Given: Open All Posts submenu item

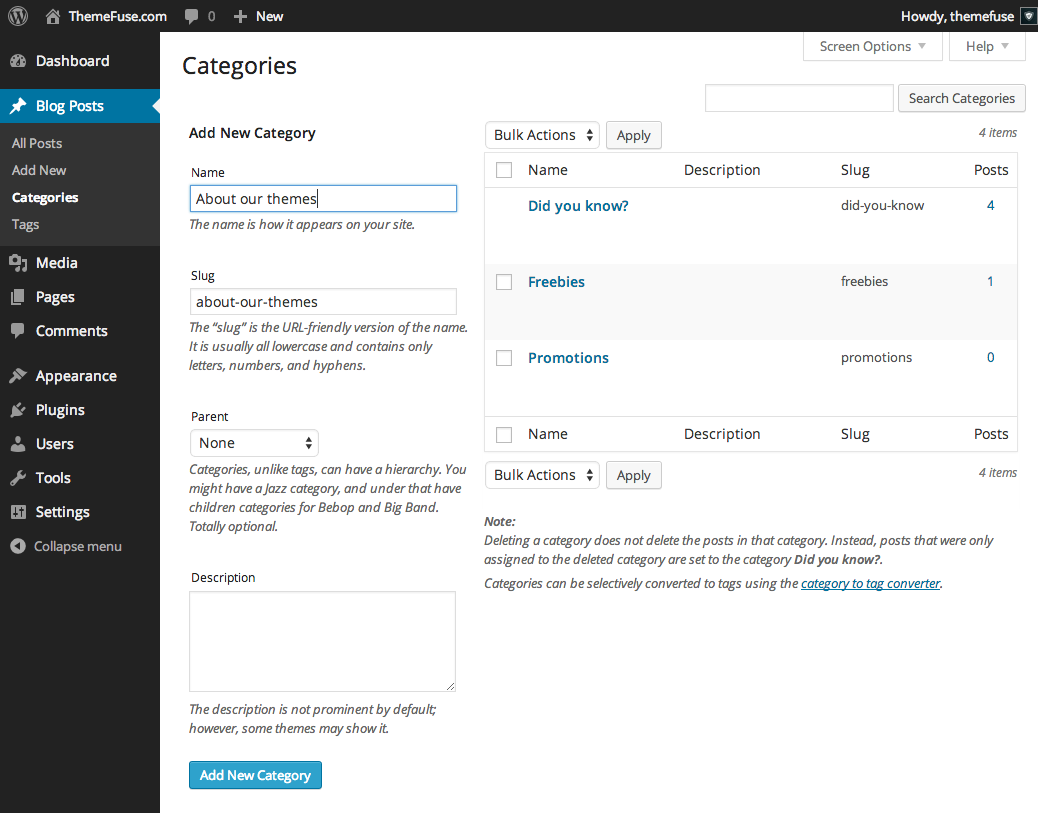Looking at the screenshot, I should 37,143.
